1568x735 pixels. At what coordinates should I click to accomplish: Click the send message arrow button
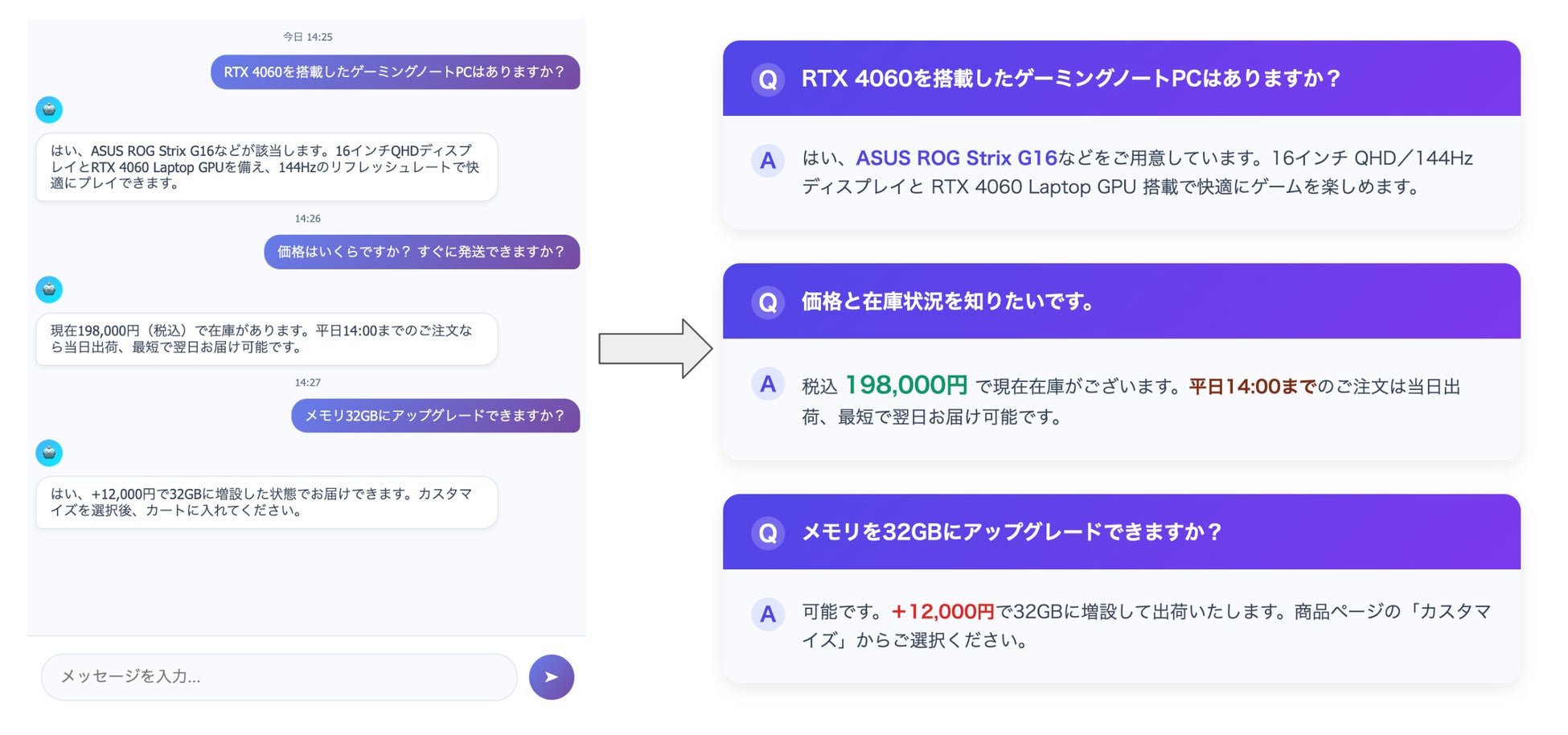click(x=551, y=677)
